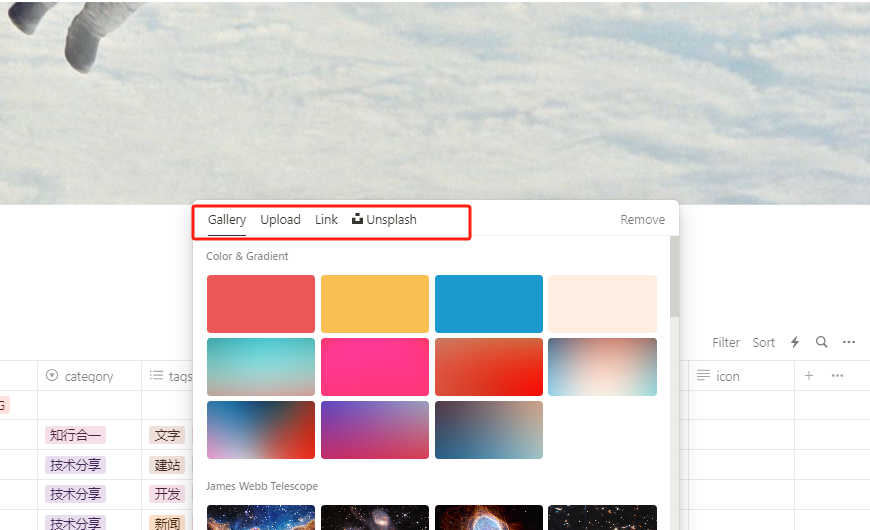
Task: Click the database search magnifier icon
Action: (x=822, y=342)
